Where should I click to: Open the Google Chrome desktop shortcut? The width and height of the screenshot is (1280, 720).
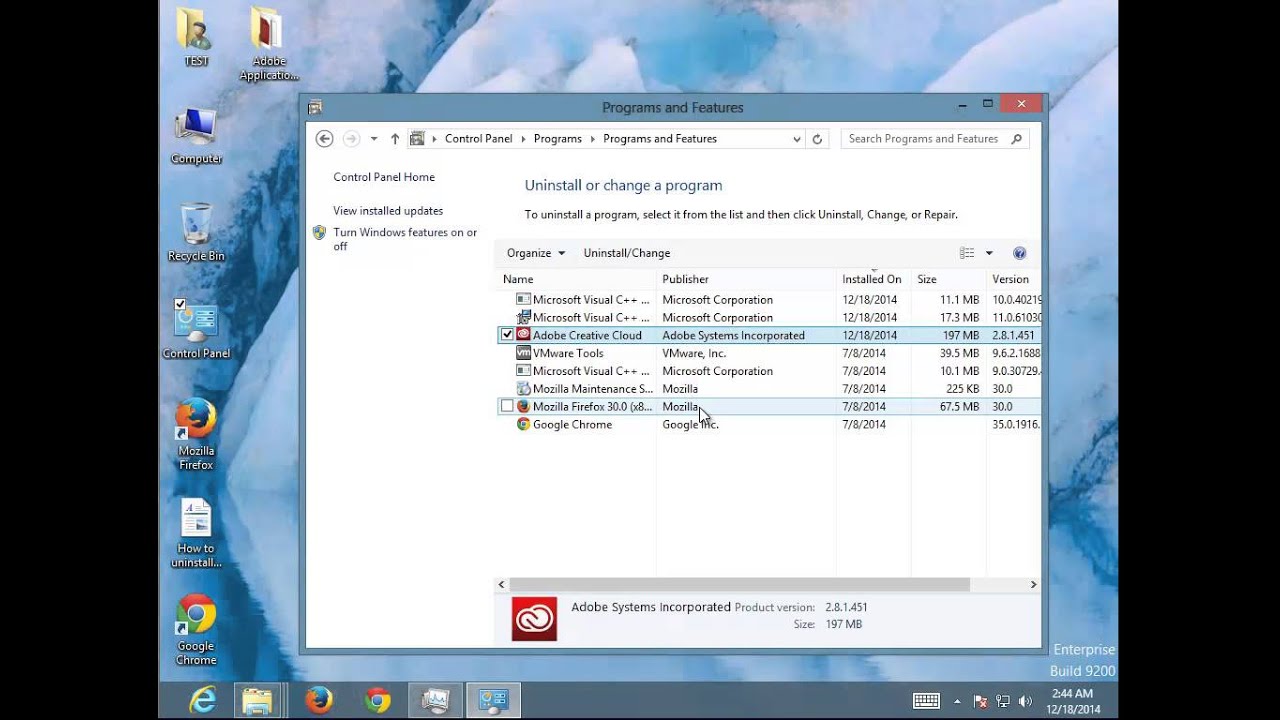coord(196,630)
